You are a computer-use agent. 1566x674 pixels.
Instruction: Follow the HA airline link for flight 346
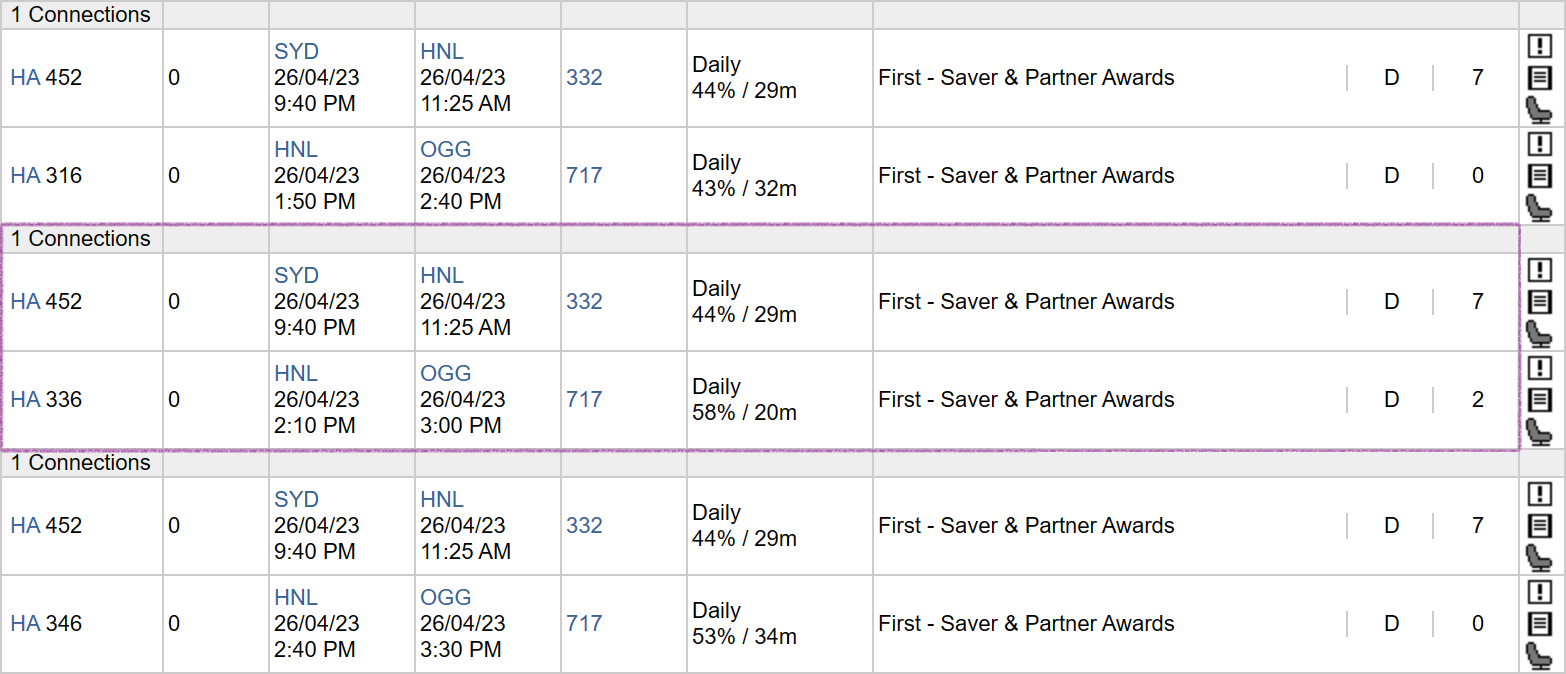[25, 624]
